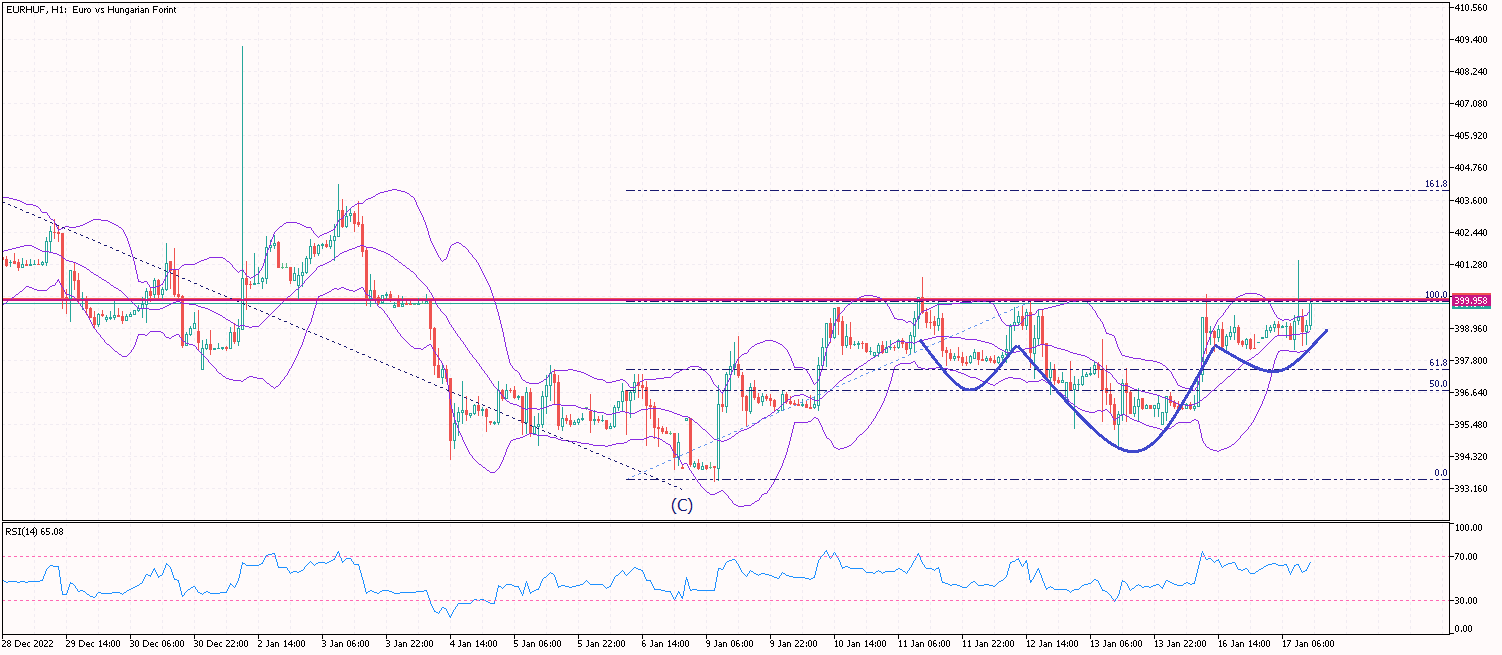Select the 100.0 Fibonacci level label

pos(1436,295)
